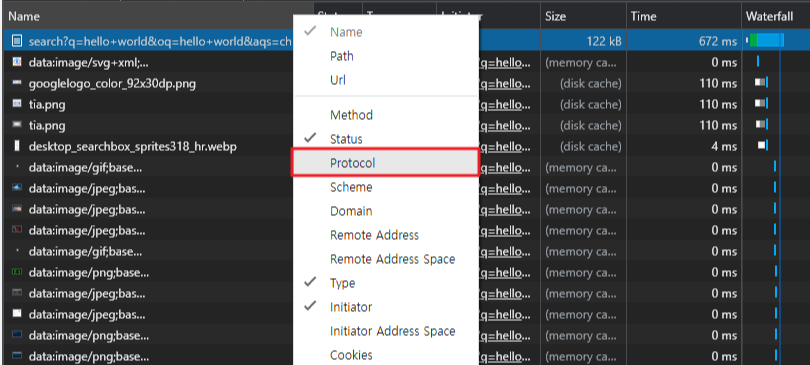This screenshot has height=365, width=810.
Task: Click the disk cache size of the googlelogo_color_92x30dp.png row
Action: point(590,84)
